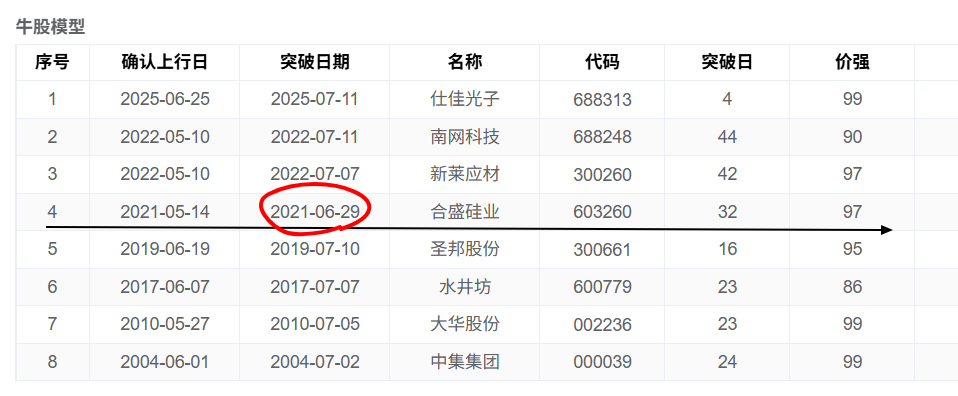Click the 牛股模型 table title
Image resolution: width=958 pixels, height=396 pixels.
[x=50, y=27]
